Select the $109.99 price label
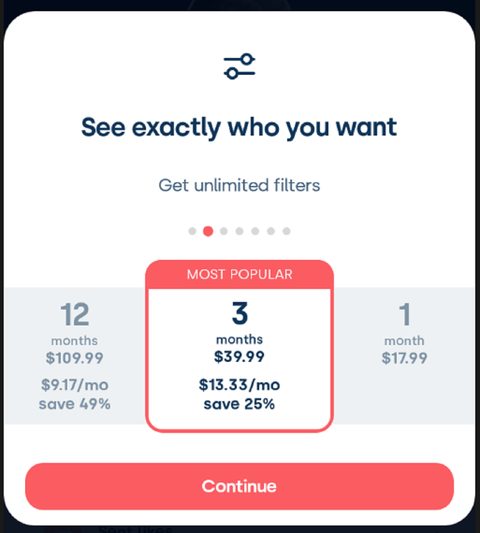Image resolution: width=480 pixels, height=533 pixels. click(x=74, y=358)
